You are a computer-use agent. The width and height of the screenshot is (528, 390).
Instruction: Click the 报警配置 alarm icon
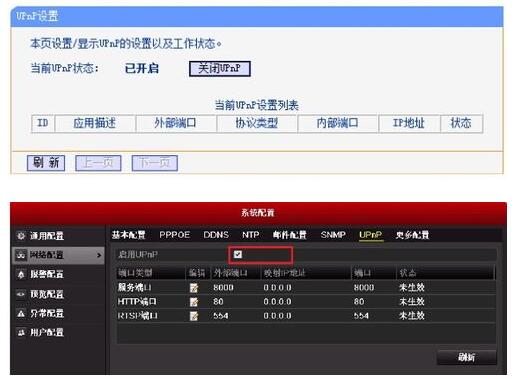pyautogui.click(x=21, y=274)
